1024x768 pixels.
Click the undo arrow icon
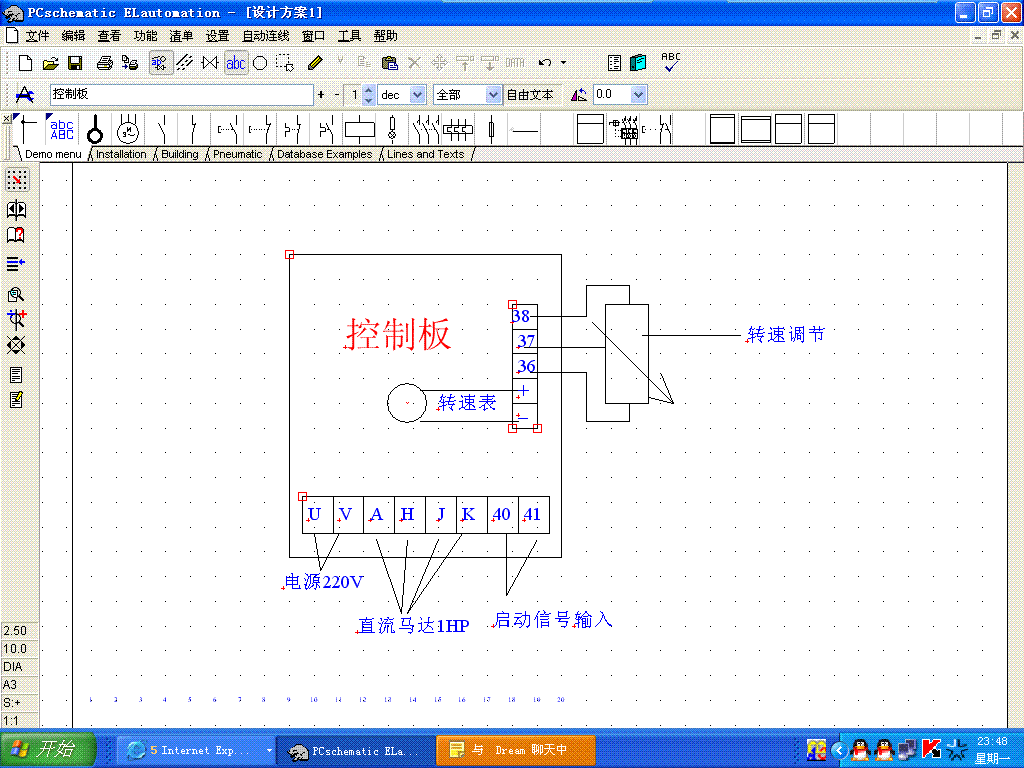point(545,63)
